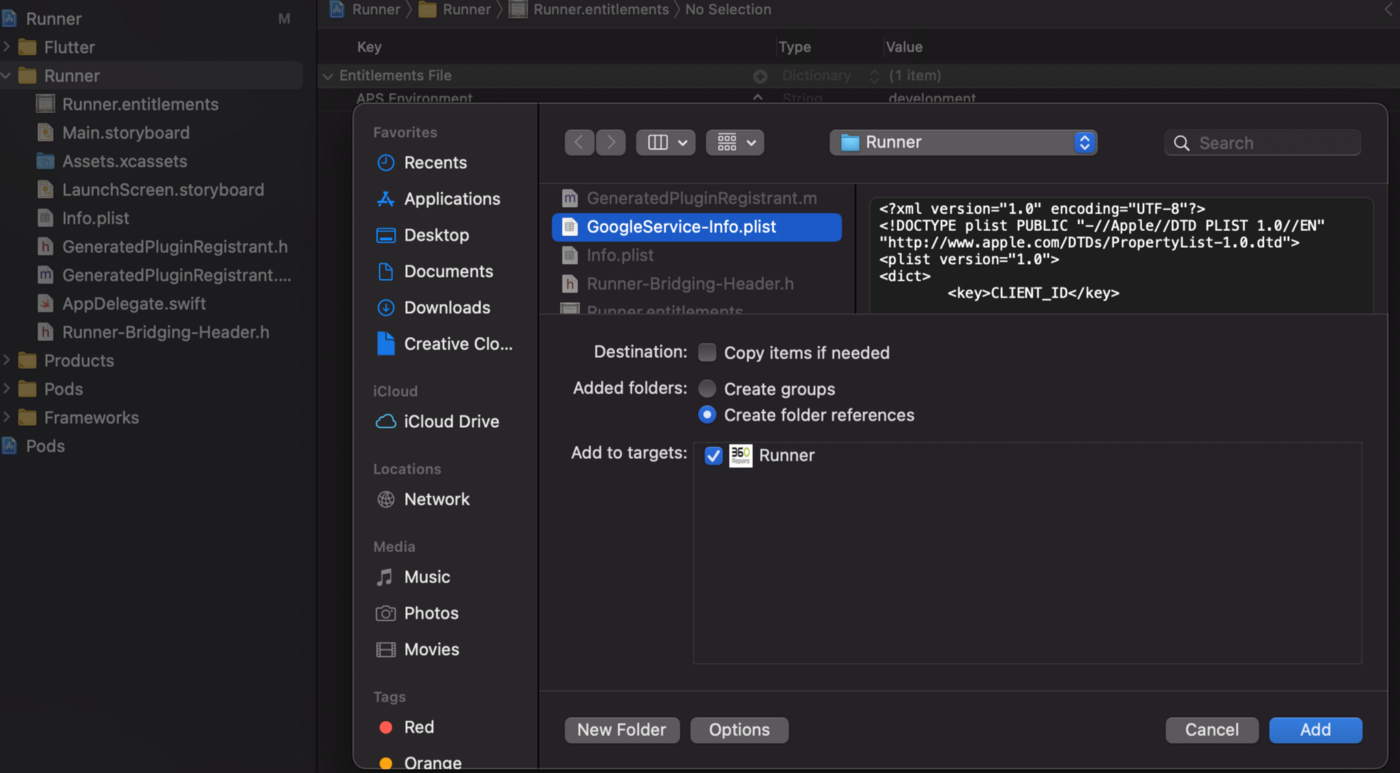Enable the Copy items if needed checkbox
The image size is (1400, 773).
(708, 352)
